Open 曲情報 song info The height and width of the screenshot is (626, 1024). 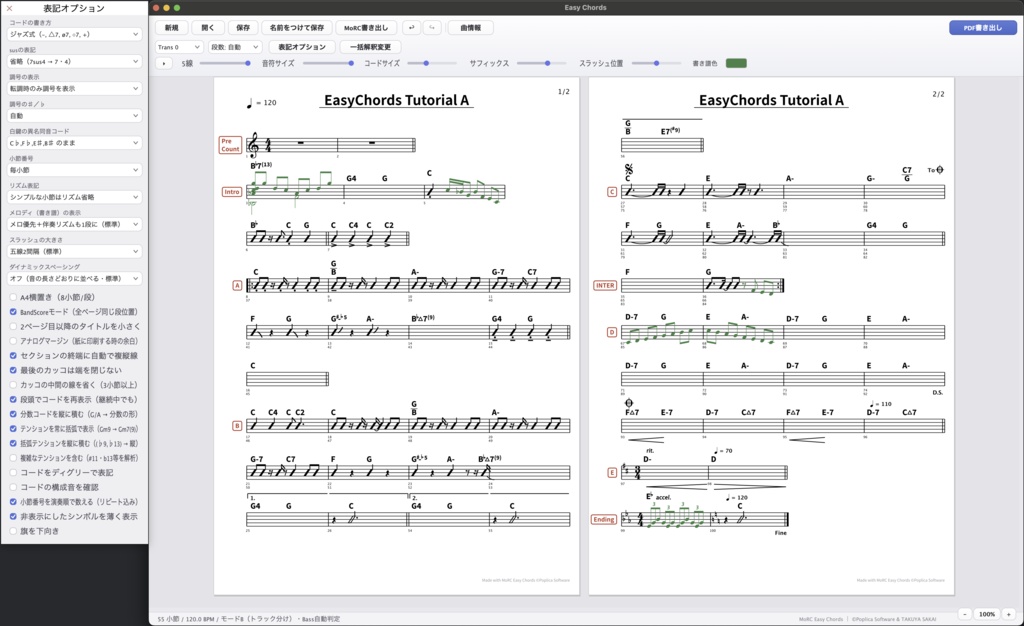[471, 27]
